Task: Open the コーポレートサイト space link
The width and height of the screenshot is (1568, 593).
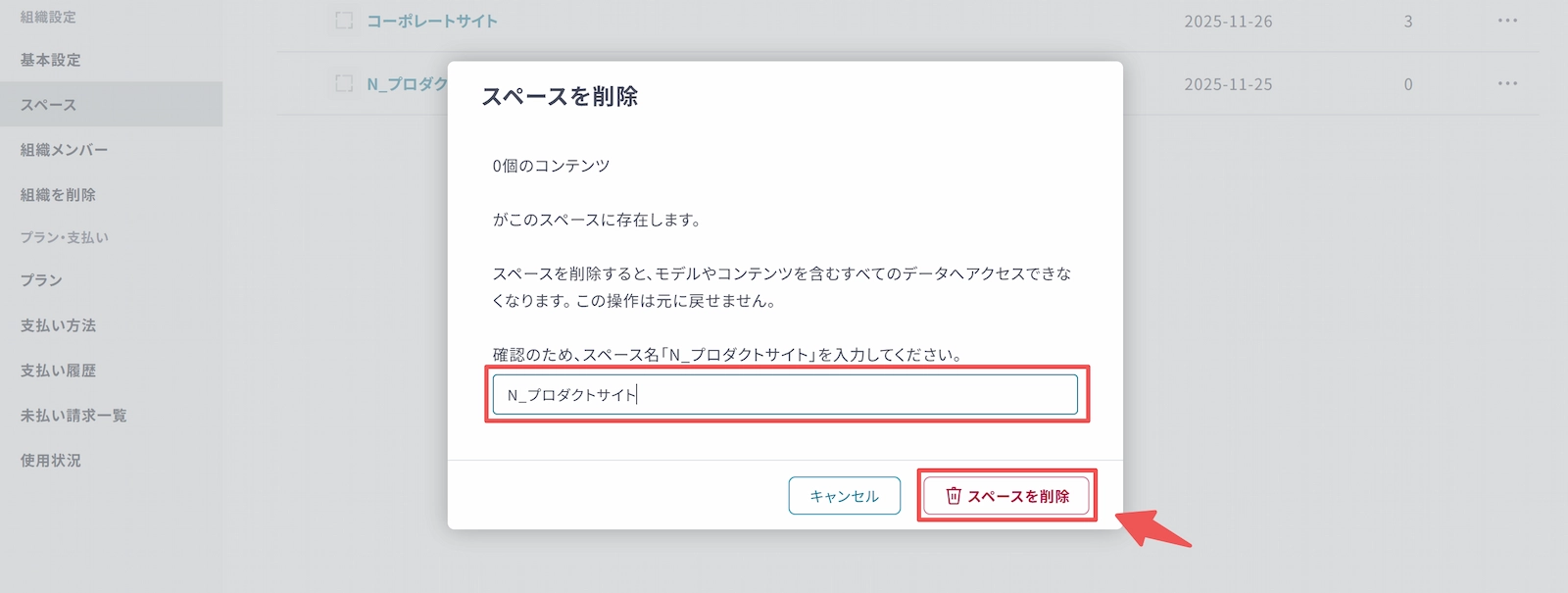Action: (x=432, y=21)
